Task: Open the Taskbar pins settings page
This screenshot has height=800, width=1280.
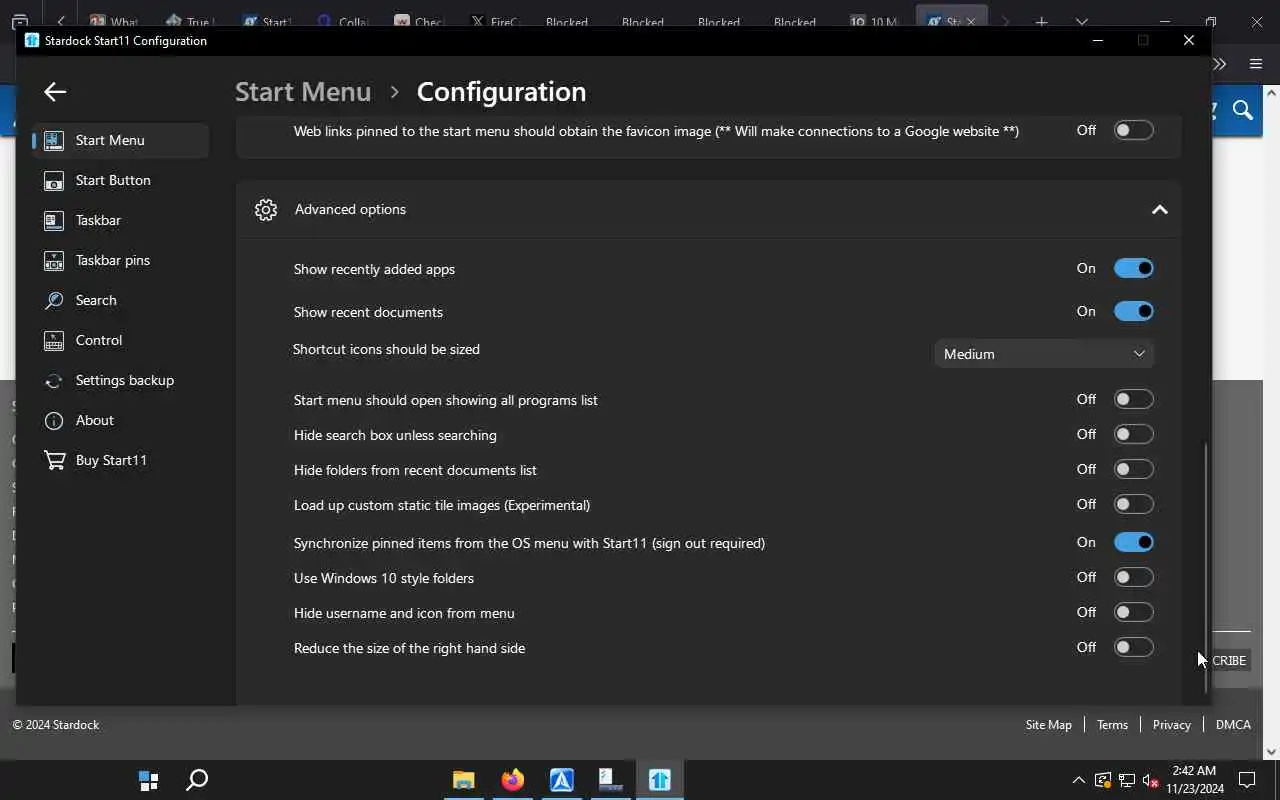Action: (x=121, y=260)
